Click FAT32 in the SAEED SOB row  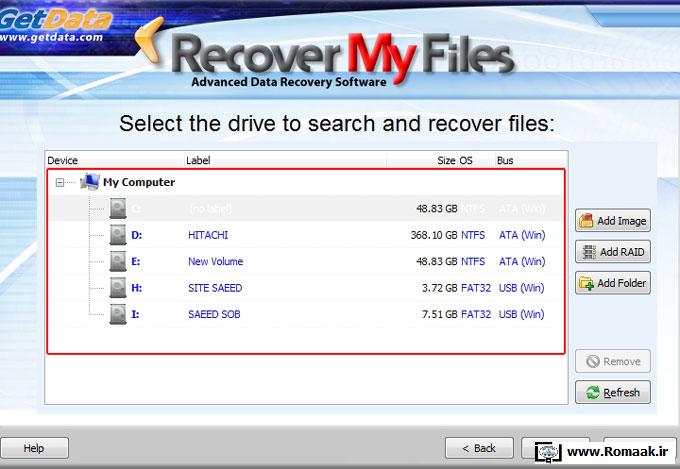[476, 315]
